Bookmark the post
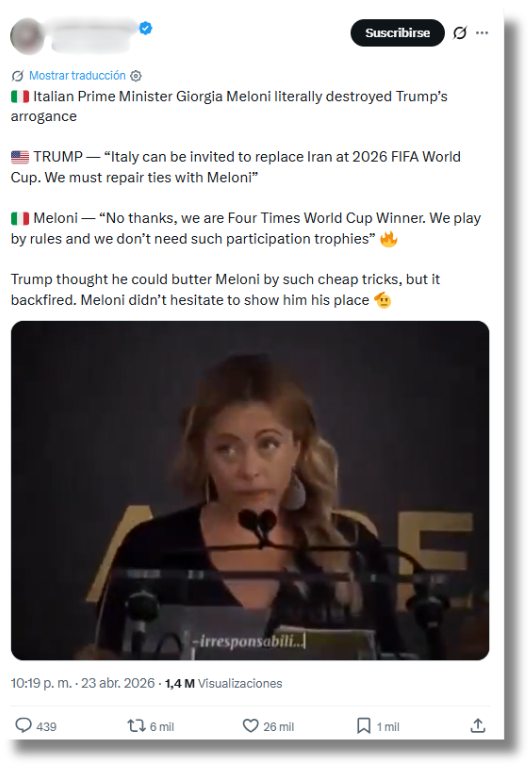This screenshot has height=775, width=532. click(x=364, y=726)
